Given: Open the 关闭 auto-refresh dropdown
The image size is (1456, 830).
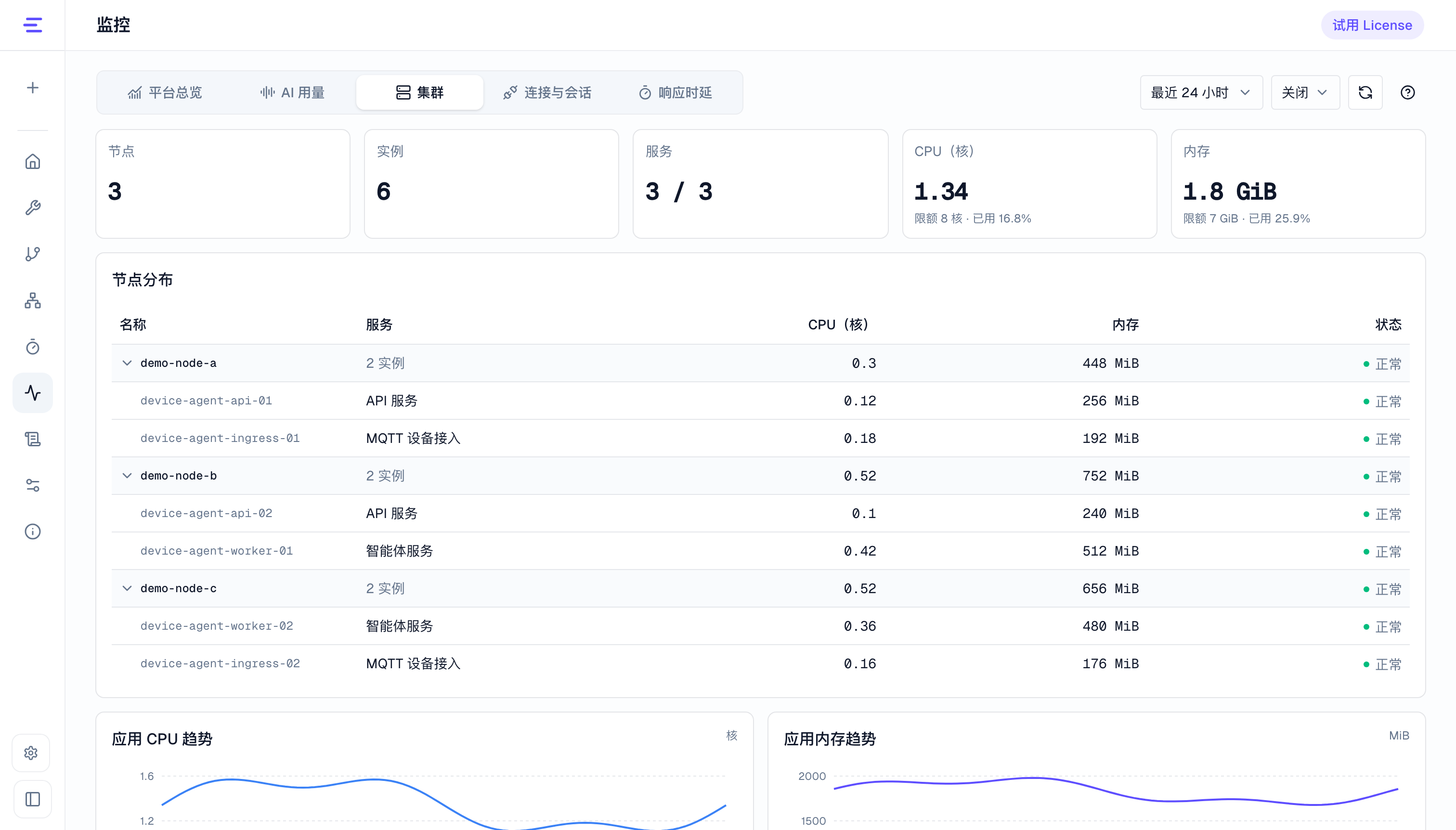Looking at the screenshot, I should tap(1305, 92).
